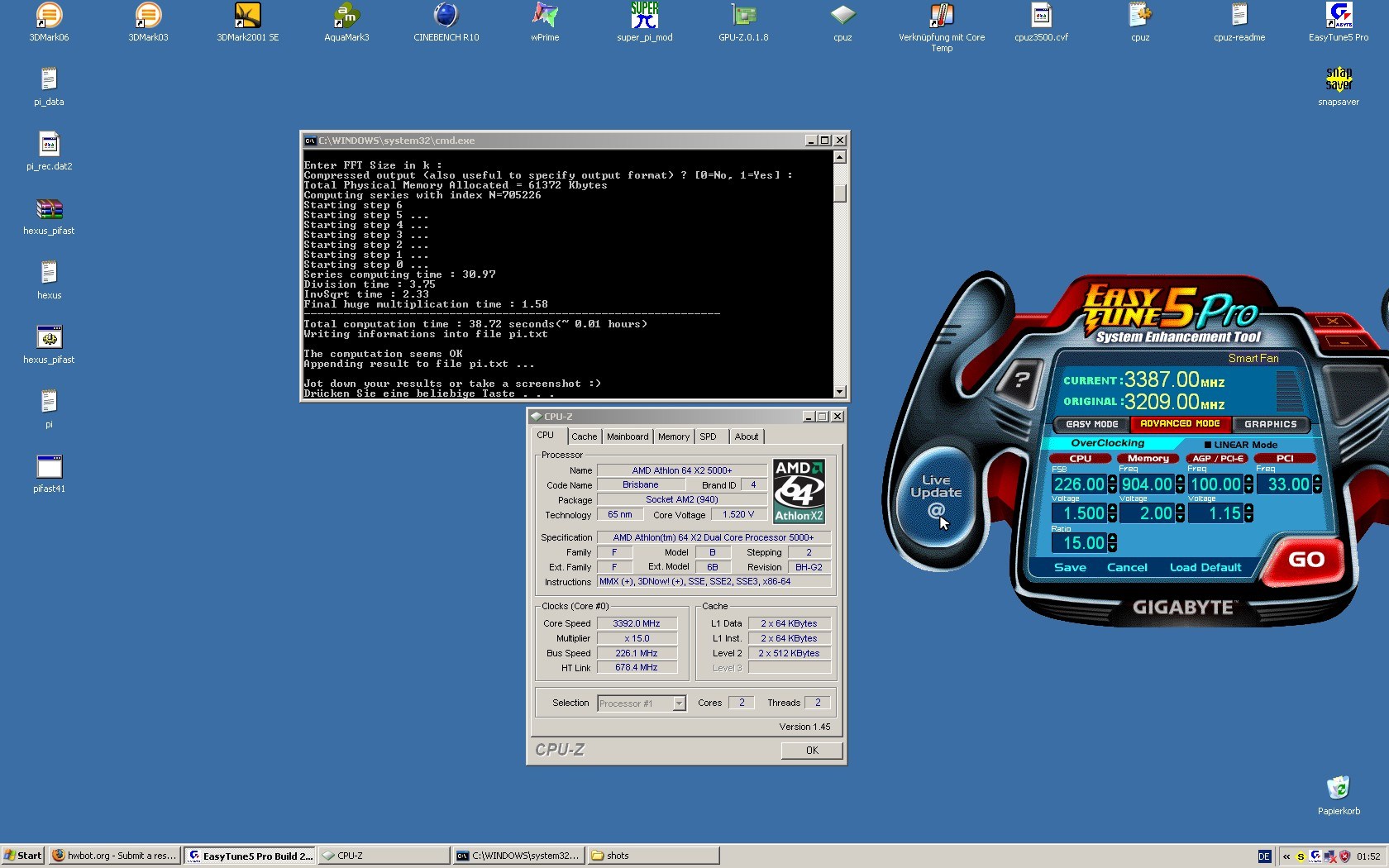Open the hexus text file icon
This screenshot has width=1389, height=868.
(49, 280)
